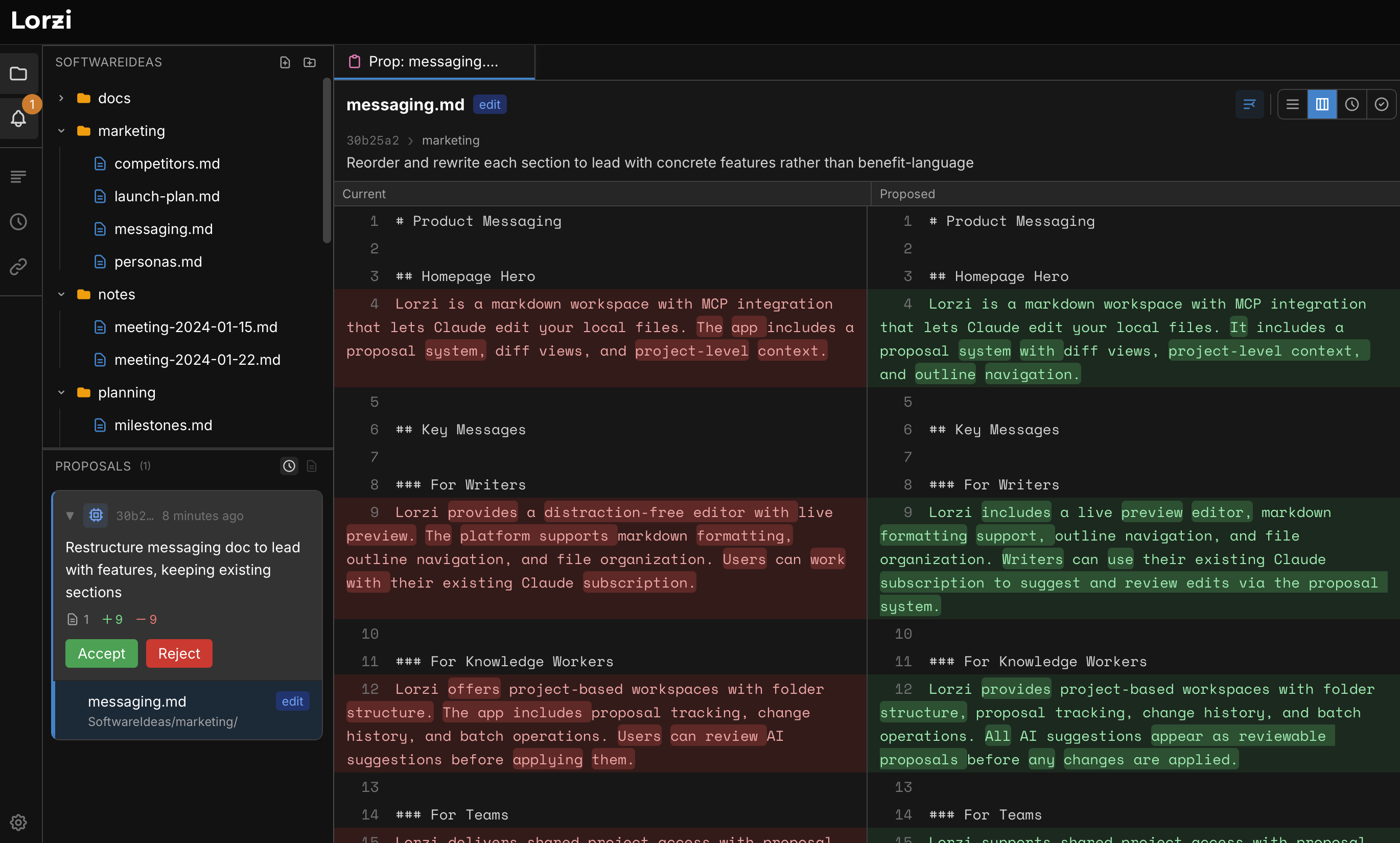The width and height of the screenshot is (1400, 843).
Task: Reject the messaging.md proposal
Action: [x=179, y=653]
